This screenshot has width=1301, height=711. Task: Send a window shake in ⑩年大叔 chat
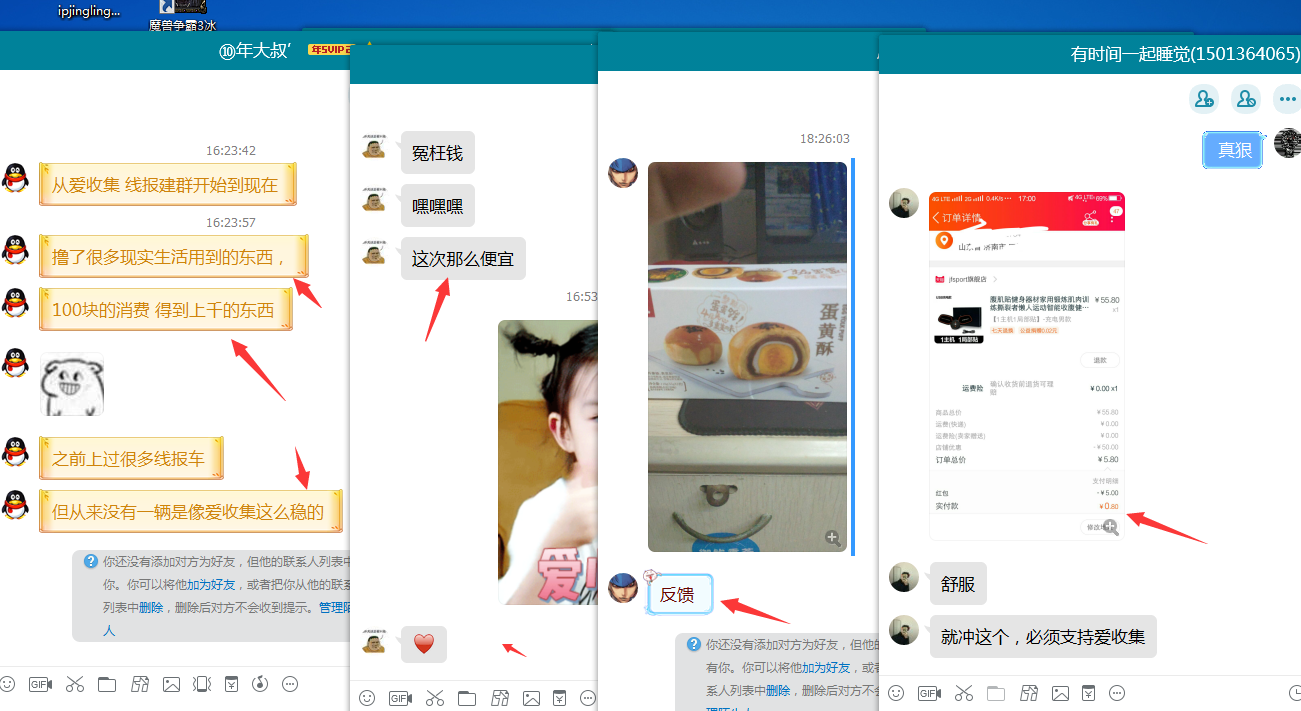coord(202,684)
